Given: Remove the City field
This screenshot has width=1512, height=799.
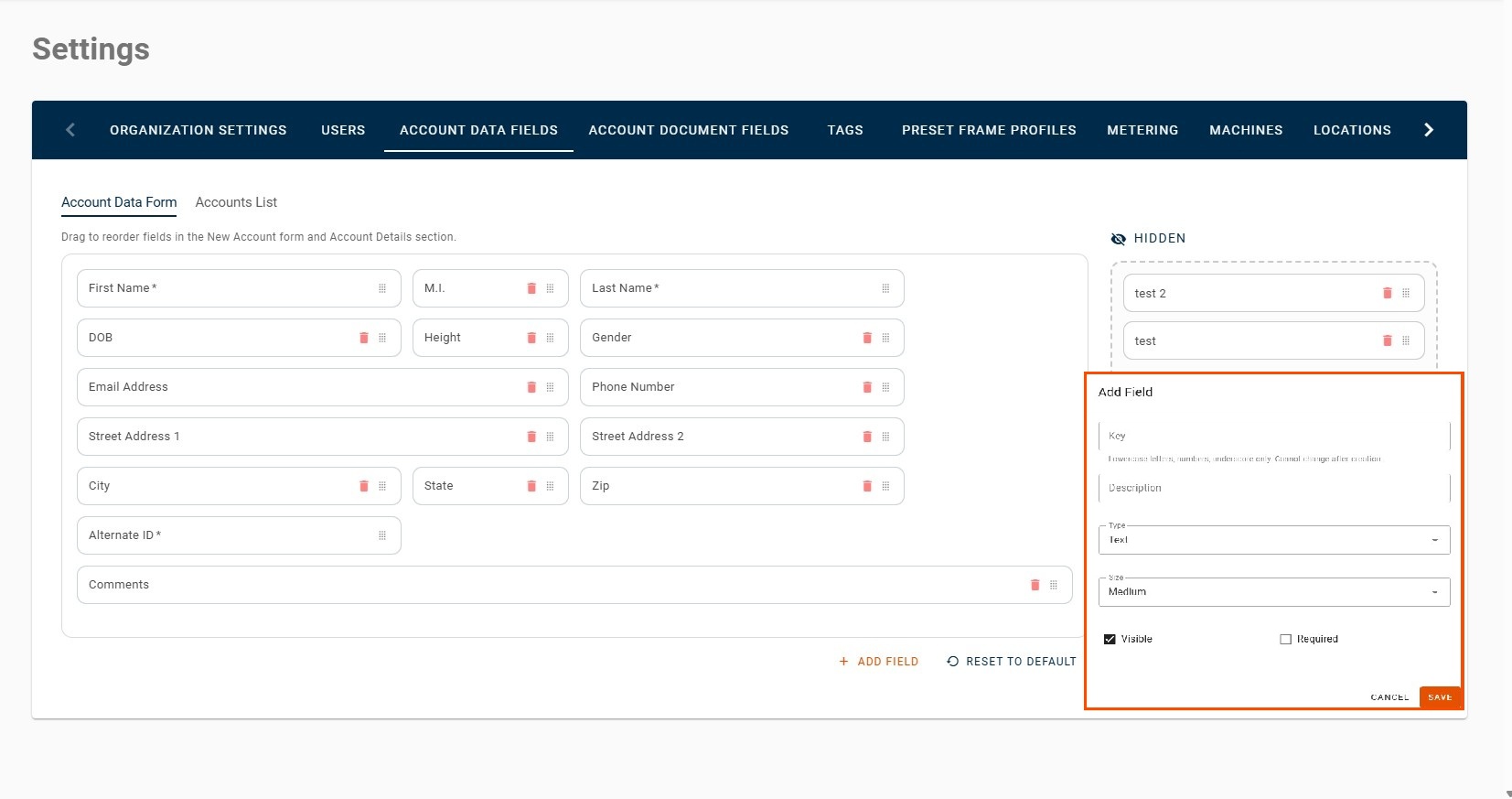Looking at the screenshot, I should (x=364, y=486).
